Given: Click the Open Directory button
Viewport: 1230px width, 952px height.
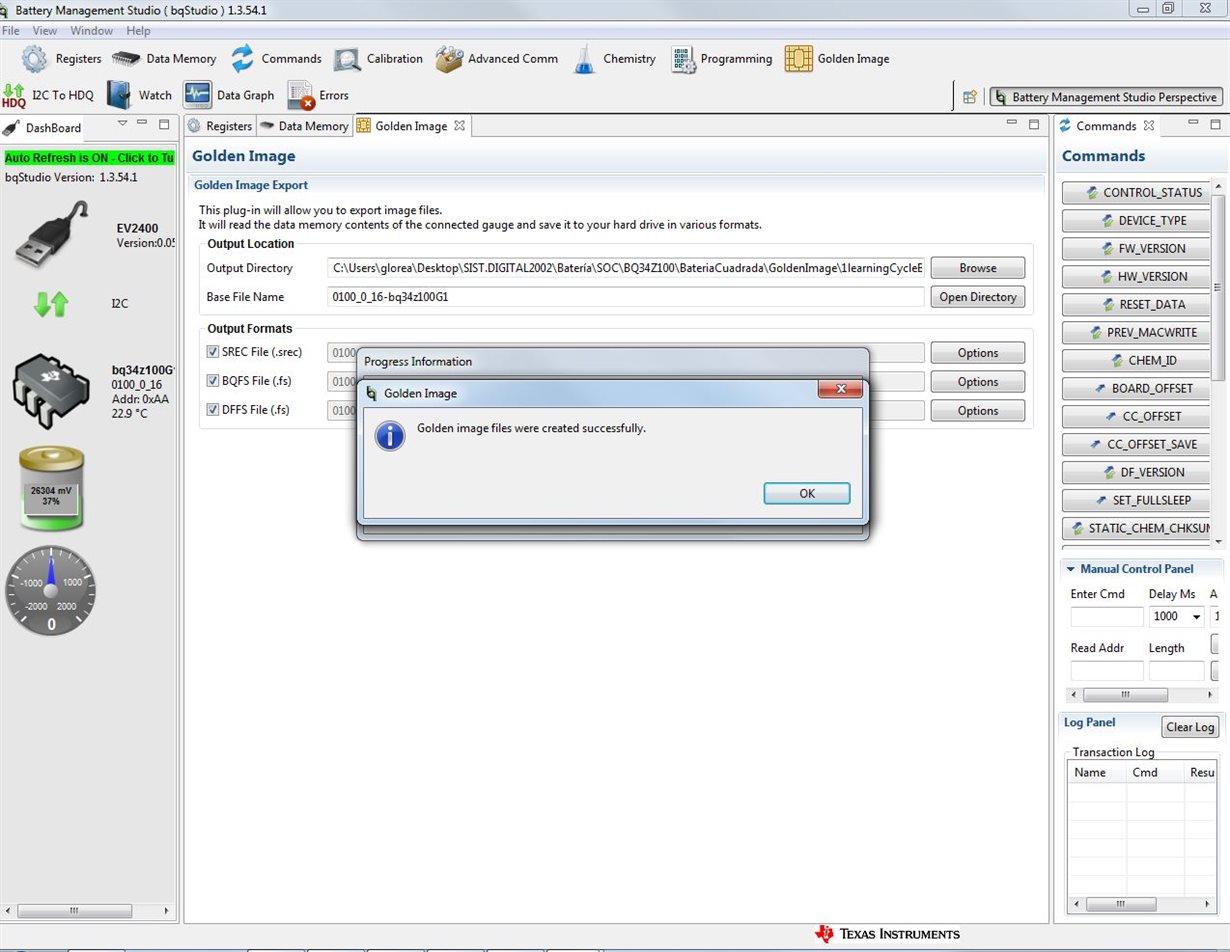Looking at the screenshot, I should point(977,297).
